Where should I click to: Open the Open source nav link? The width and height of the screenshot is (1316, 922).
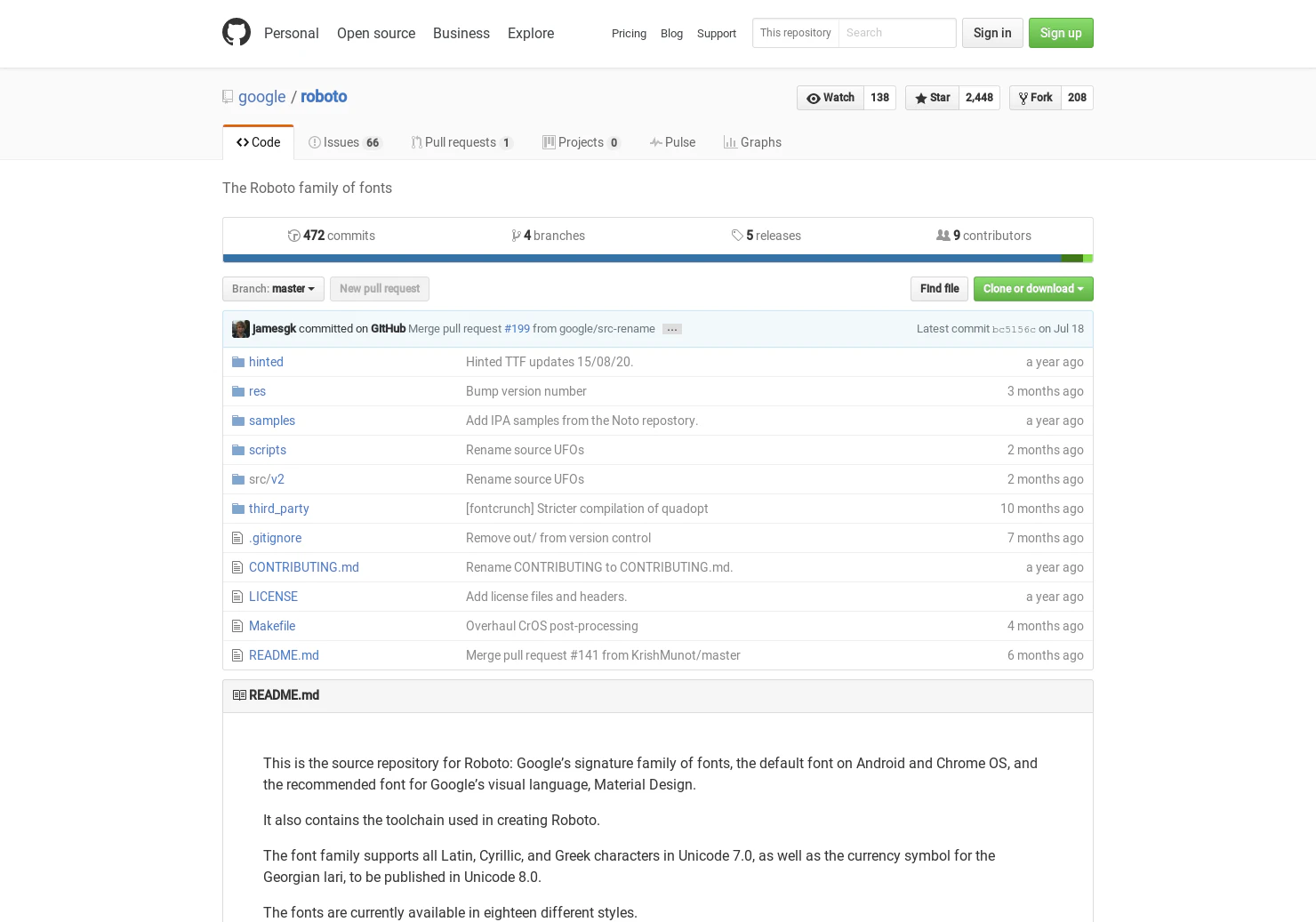(x=376, y=33)
